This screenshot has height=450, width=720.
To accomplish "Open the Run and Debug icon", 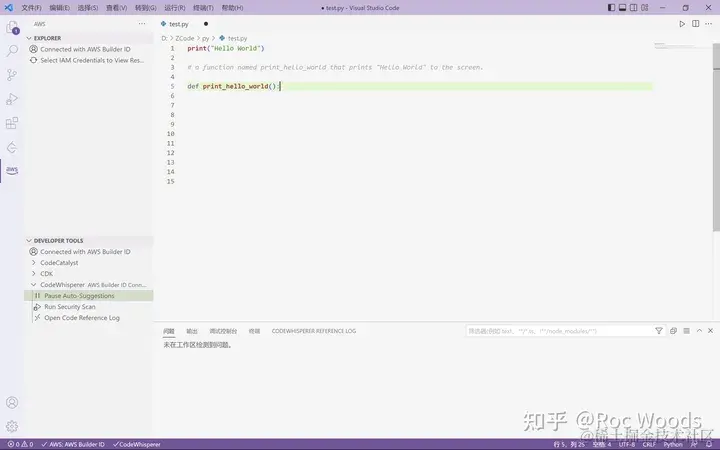I will click(x=12, y=99).
